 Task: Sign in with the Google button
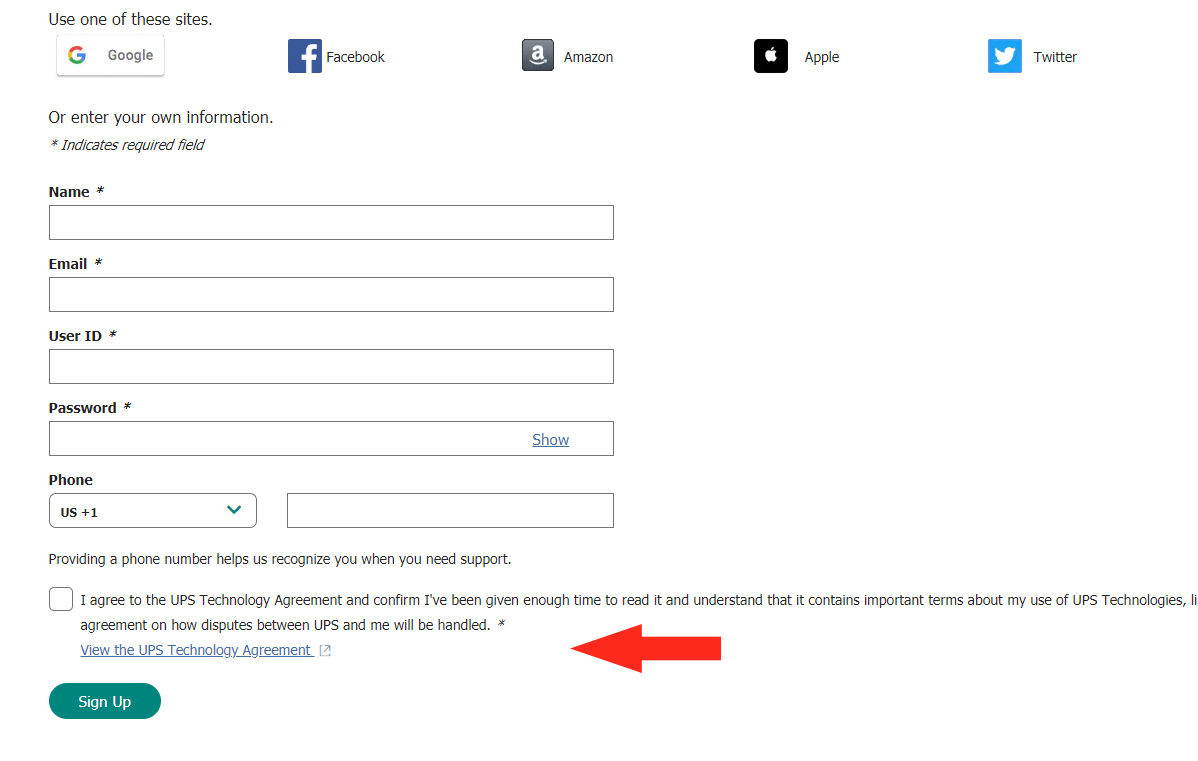point(110,55)
